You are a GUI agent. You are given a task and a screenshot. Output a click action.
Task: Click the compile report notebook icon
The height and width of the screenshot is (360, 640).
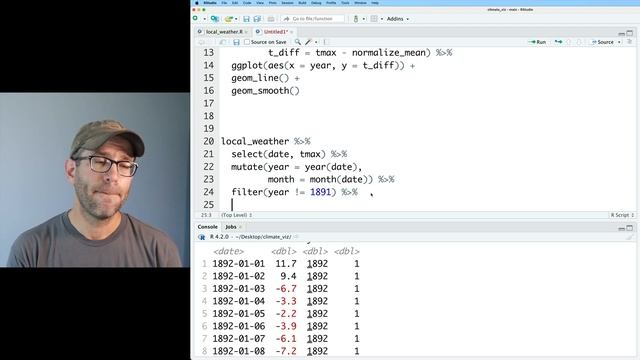[325, 42]
